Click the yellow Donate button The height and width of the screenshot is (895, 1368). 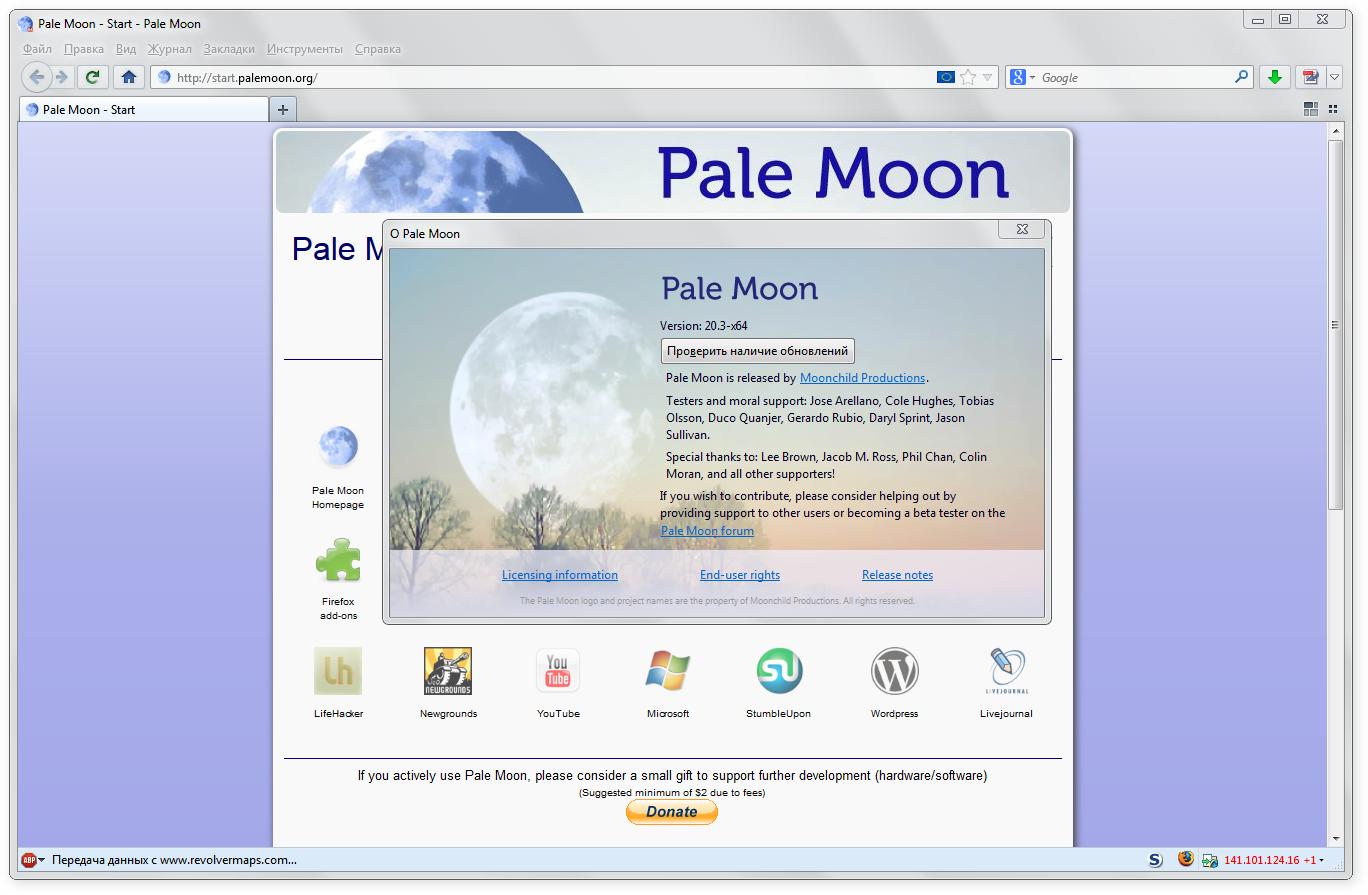(672, 812)
